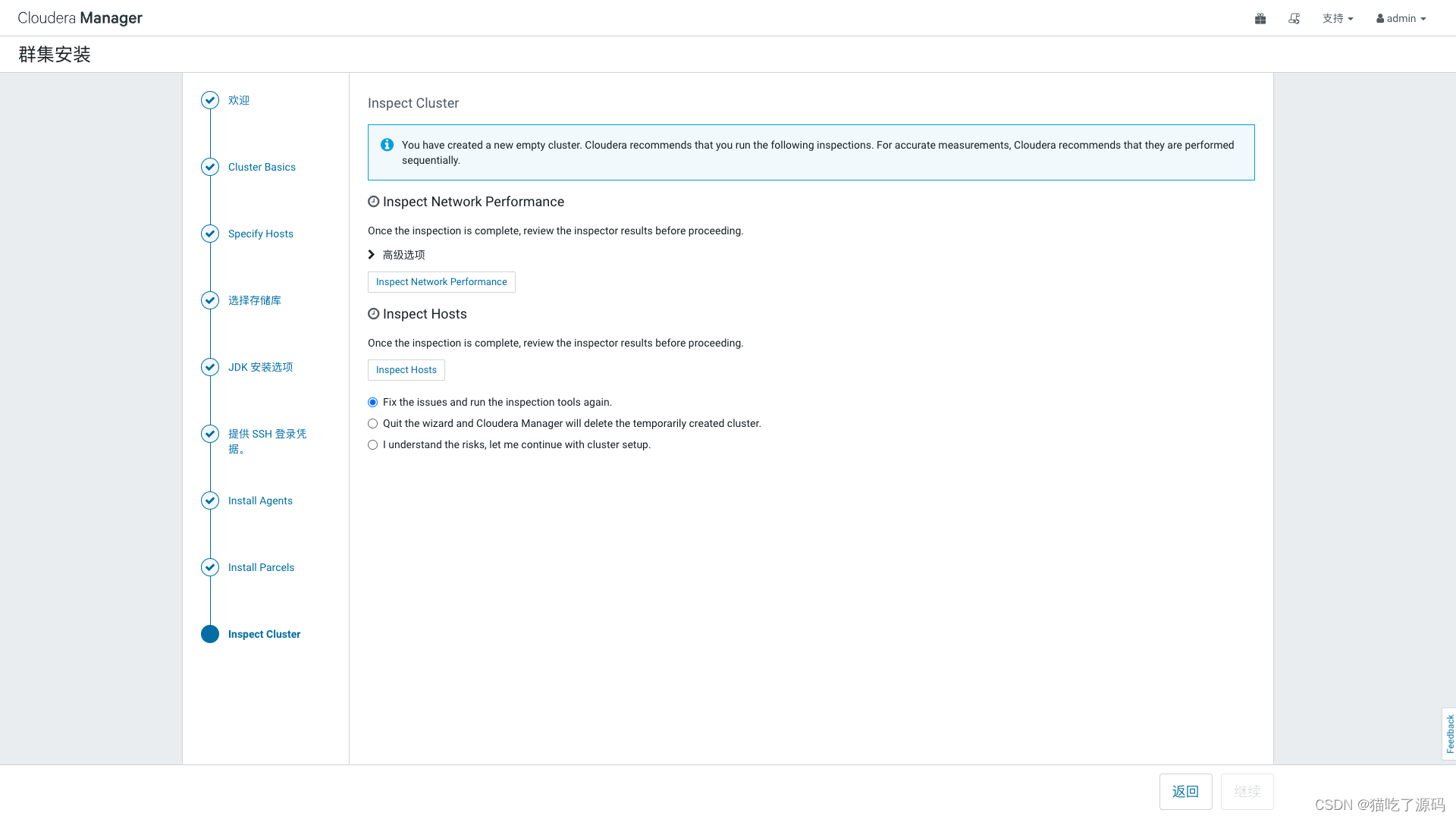Go to the JDK 安装选项 step
The image size is (1456, 819).
pyautogui.click(x=260, y=367)
